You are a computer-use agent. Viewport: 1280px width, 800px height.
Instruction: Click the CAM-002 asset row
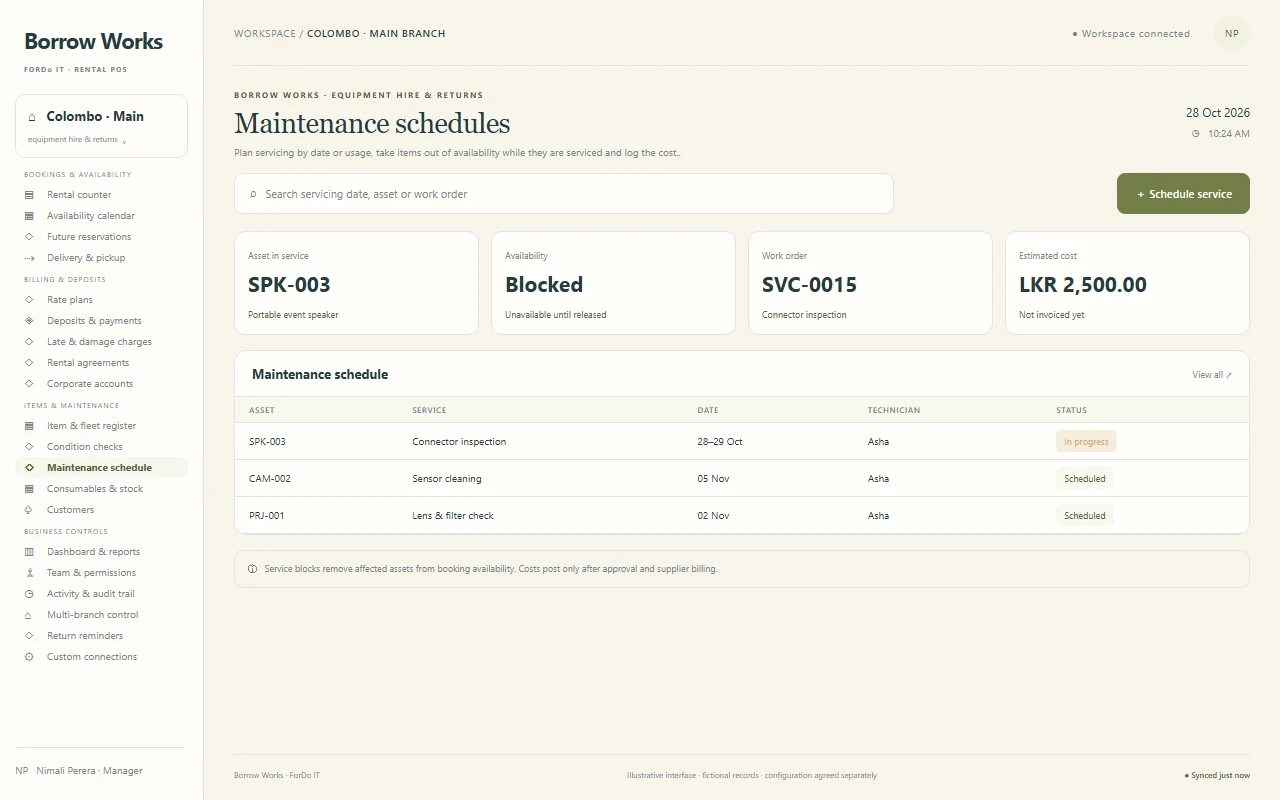(742, 479)
